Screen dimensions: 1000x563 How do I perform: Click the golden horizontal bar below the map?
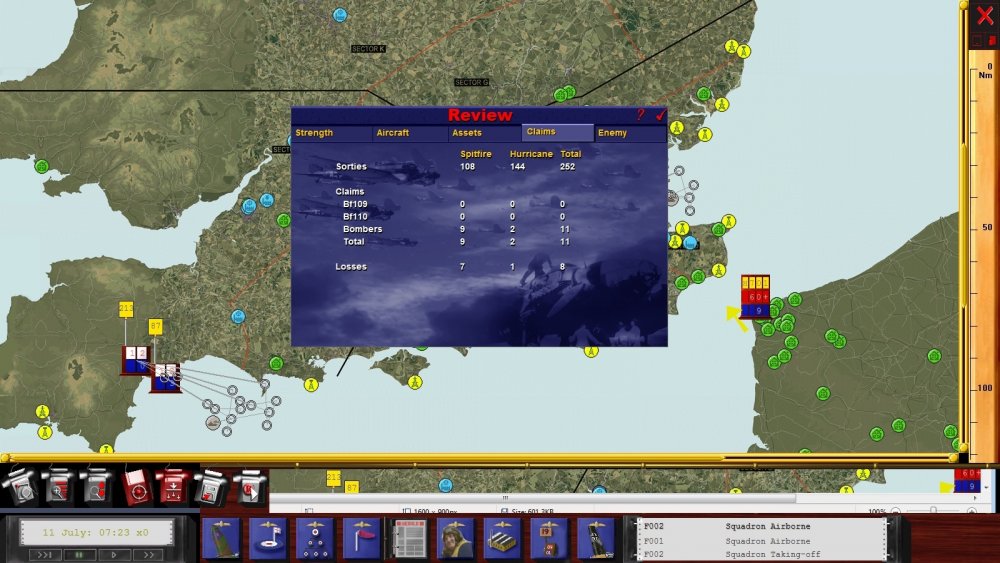pyautogui.click(x=478, y=457)
